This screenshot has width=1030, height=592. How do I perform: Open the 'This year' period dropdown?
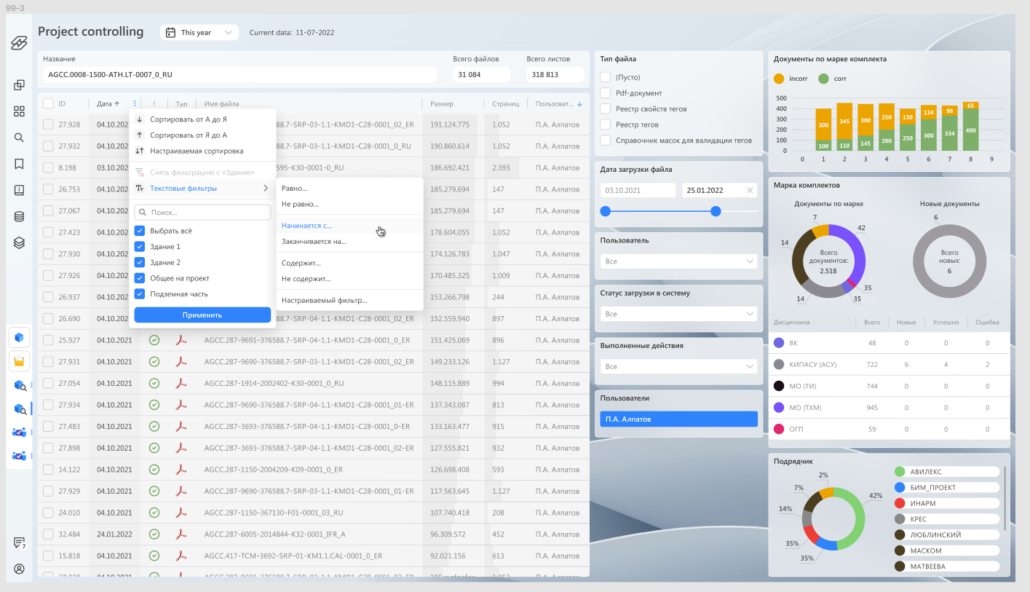pos(199,32)
